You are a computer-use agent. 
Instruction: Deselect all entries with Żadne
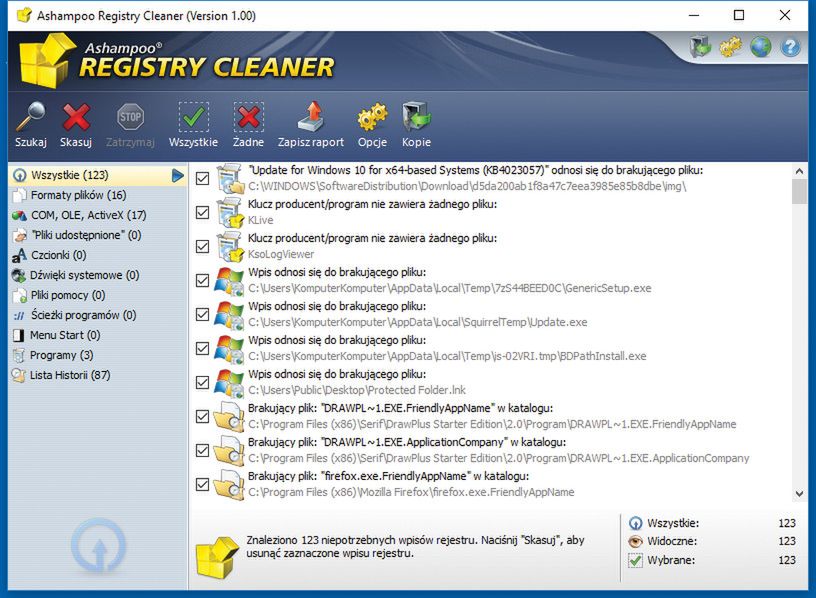coord(248,125)
